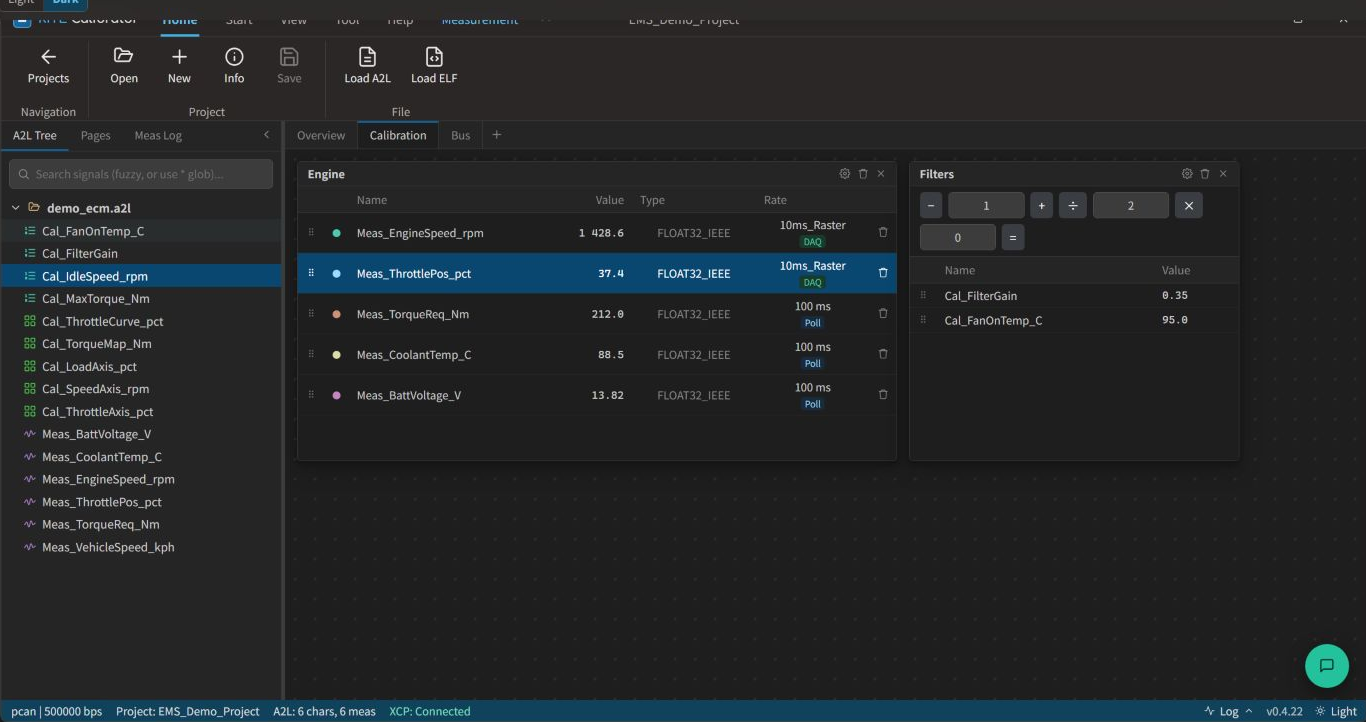
Task: Select the Home ribbon tab
Action: (x=180, y=20)
